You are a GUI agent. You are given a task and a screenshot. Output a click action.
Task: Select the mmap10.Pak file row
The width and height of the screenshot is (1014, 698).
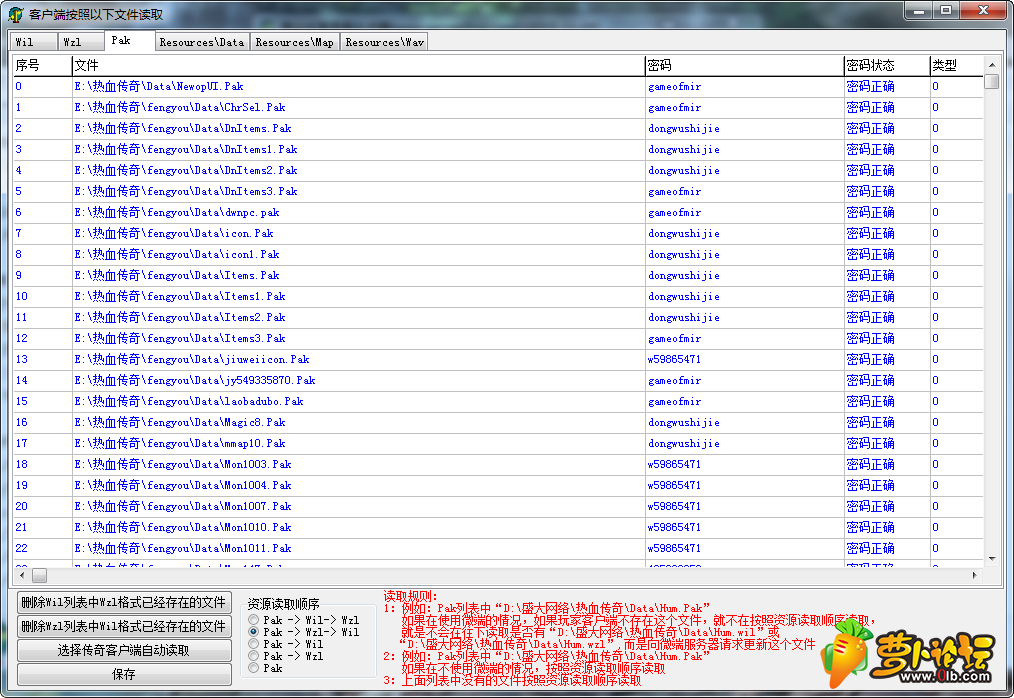coord(498,444)
